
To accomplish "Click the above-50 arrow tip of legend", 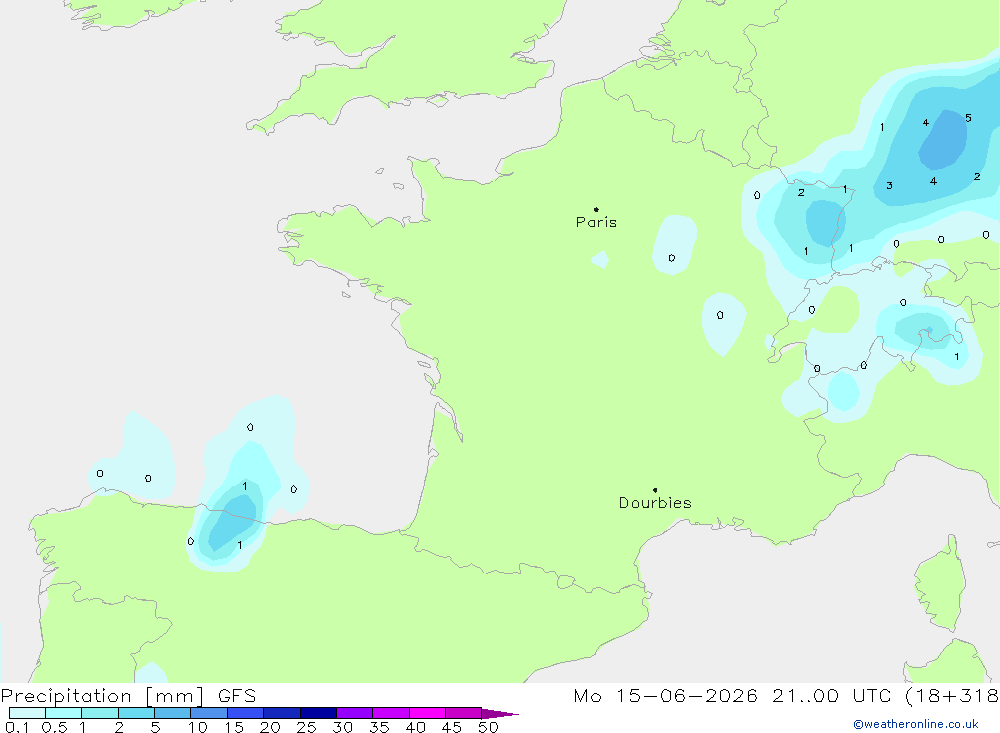I will pos(501,714).
